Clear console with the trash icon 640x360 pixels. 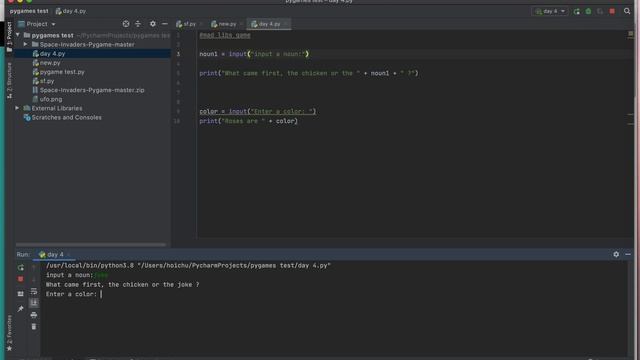[34, 327]
